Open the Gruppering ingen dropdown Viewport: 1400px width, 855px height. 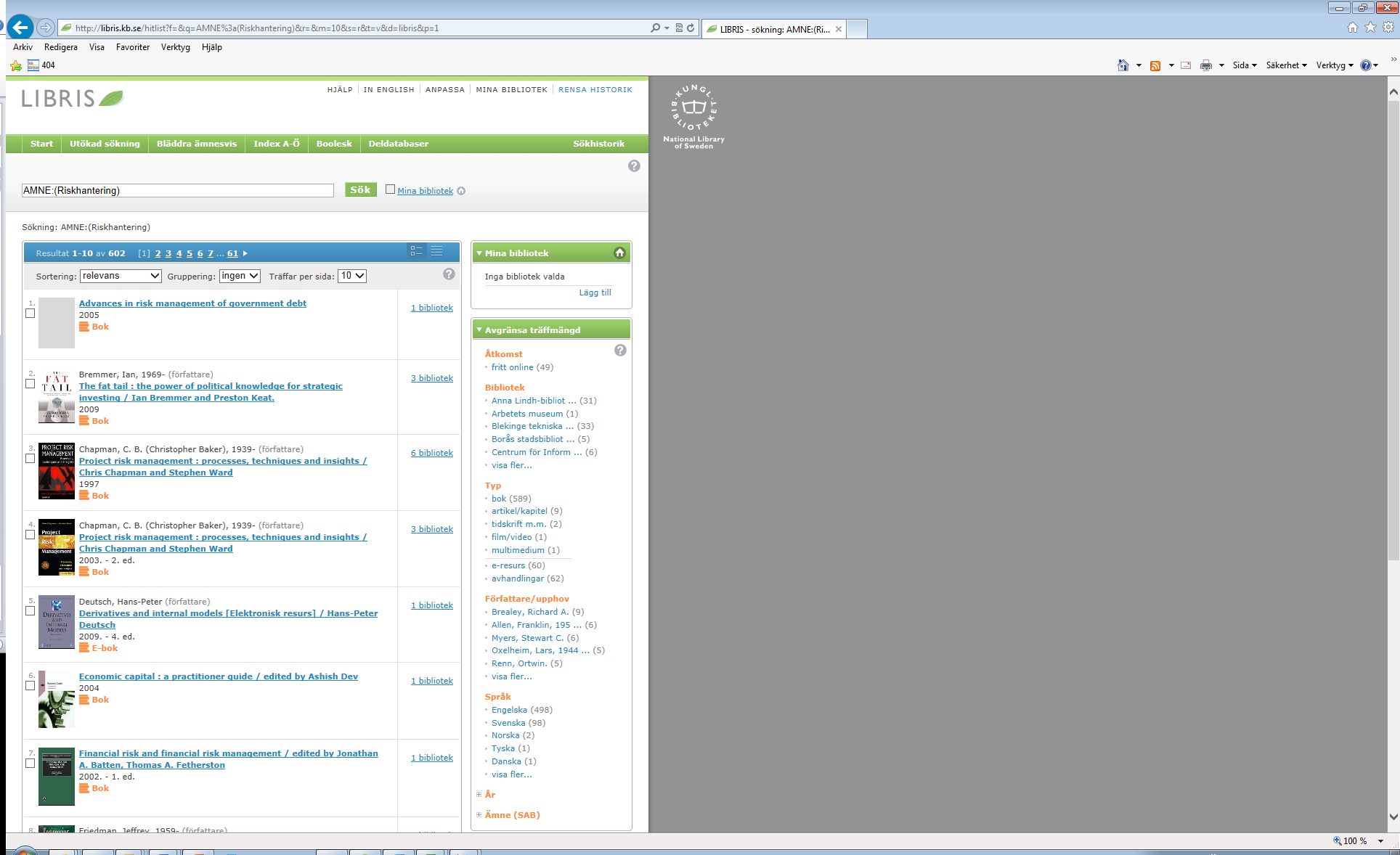[x=240, y=276]
